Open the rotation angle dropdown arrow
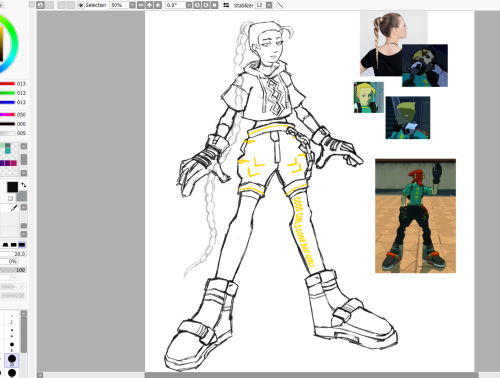The width and height of the screenshot is (500, 378). [x=189, y=5]
